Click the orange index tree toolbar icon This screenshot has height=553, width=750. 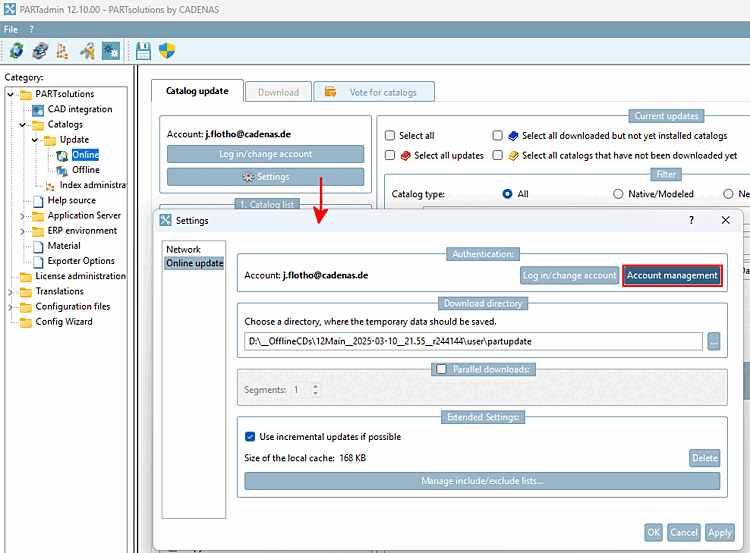[62, 51]
